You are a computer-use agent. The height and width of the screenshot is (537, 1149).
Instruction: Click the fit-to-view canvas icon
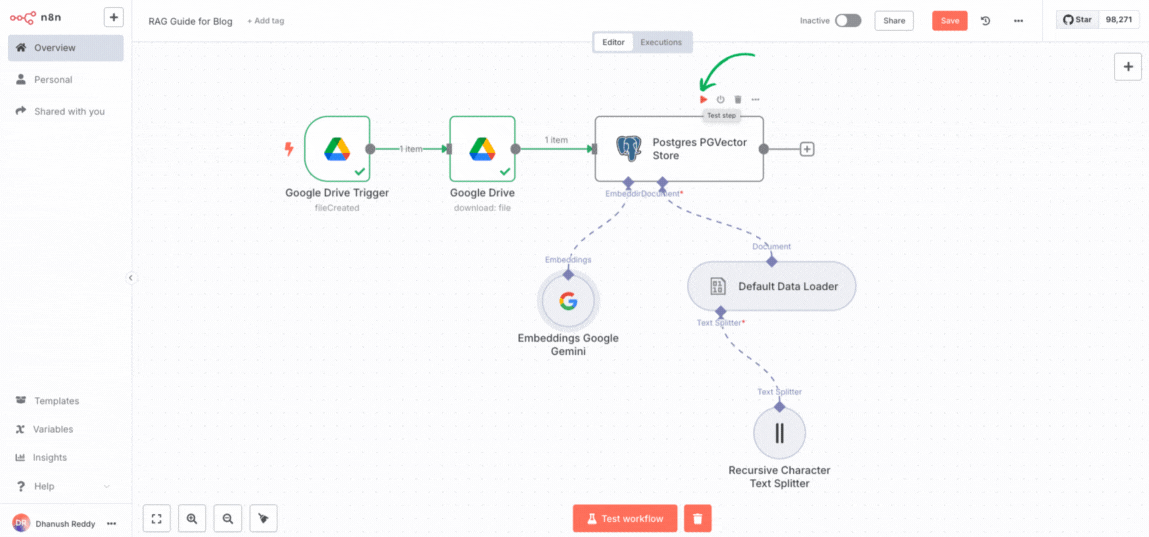[x=156, y=518]
